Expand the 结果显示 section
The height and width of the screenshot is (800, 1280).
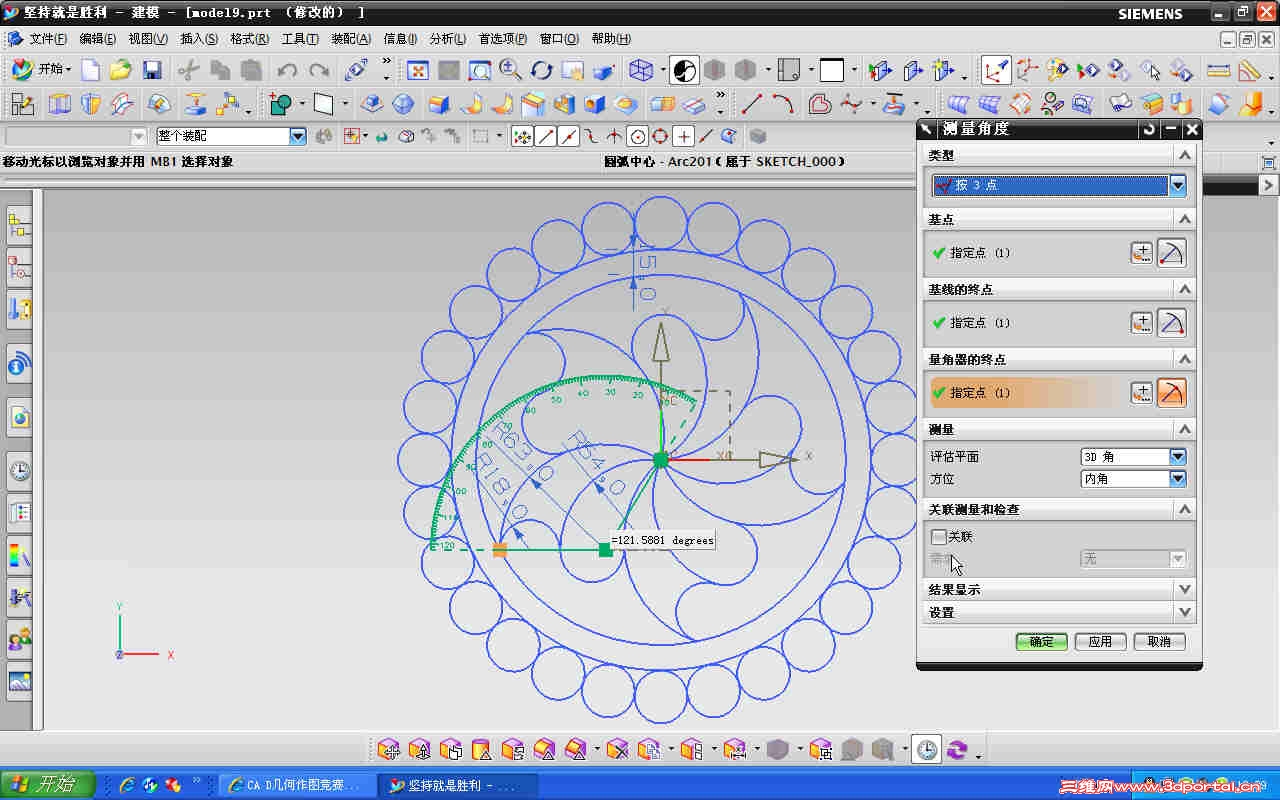(x=1184, y=590)
